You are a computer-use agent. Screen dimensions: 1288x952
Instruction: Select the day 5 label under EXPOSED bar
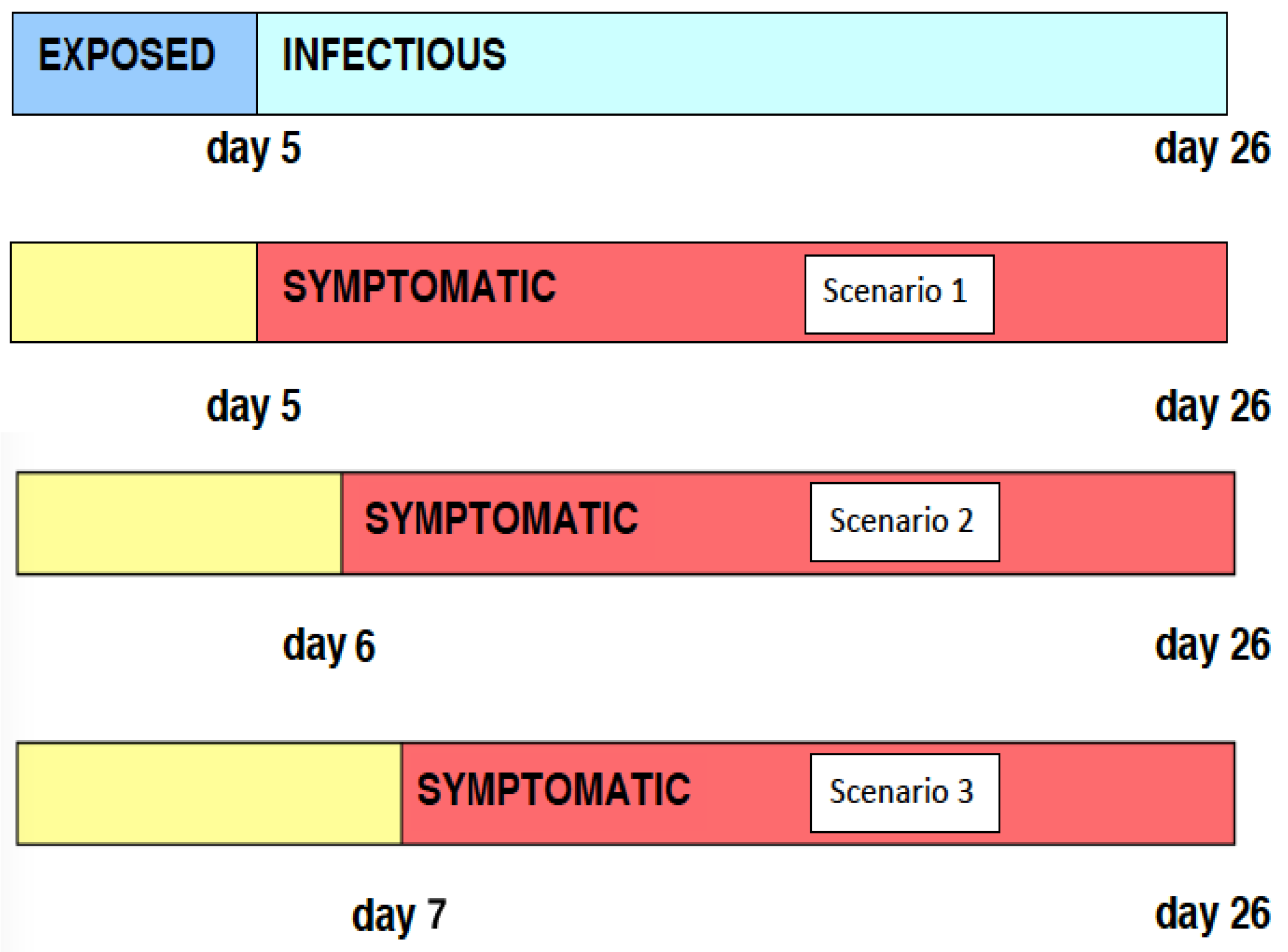[x=253, y=149]
